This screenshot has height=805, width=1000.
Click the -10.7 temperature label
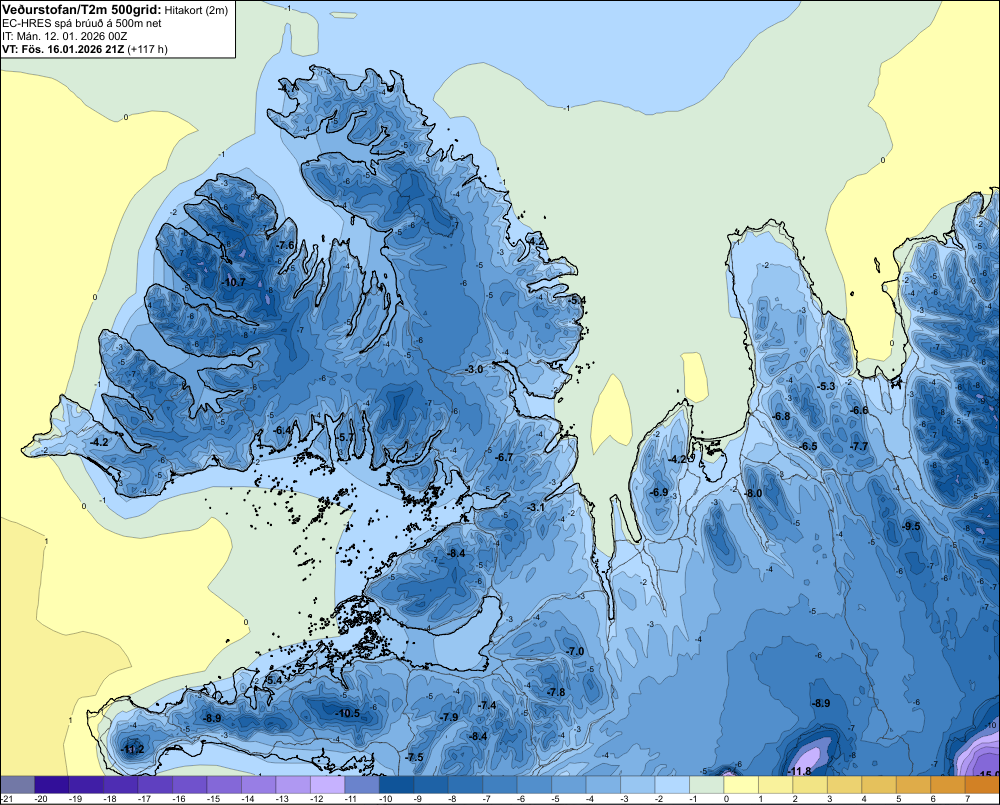(x=233, y=282)
